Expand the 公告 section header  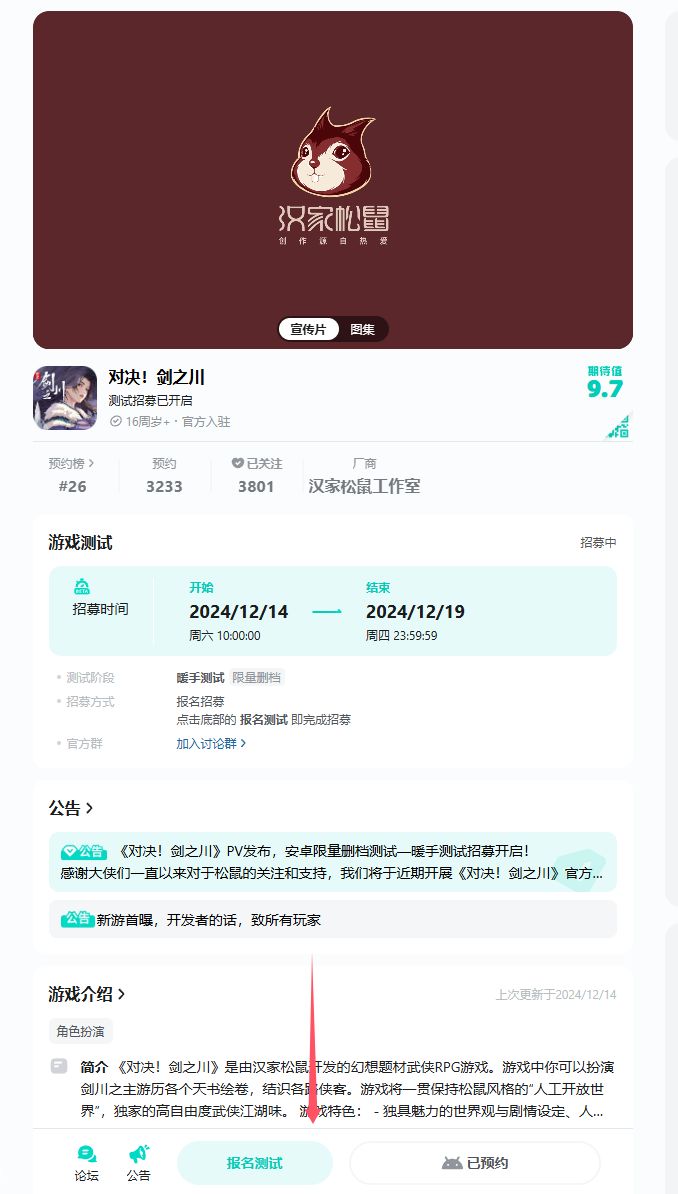[71, 808]
